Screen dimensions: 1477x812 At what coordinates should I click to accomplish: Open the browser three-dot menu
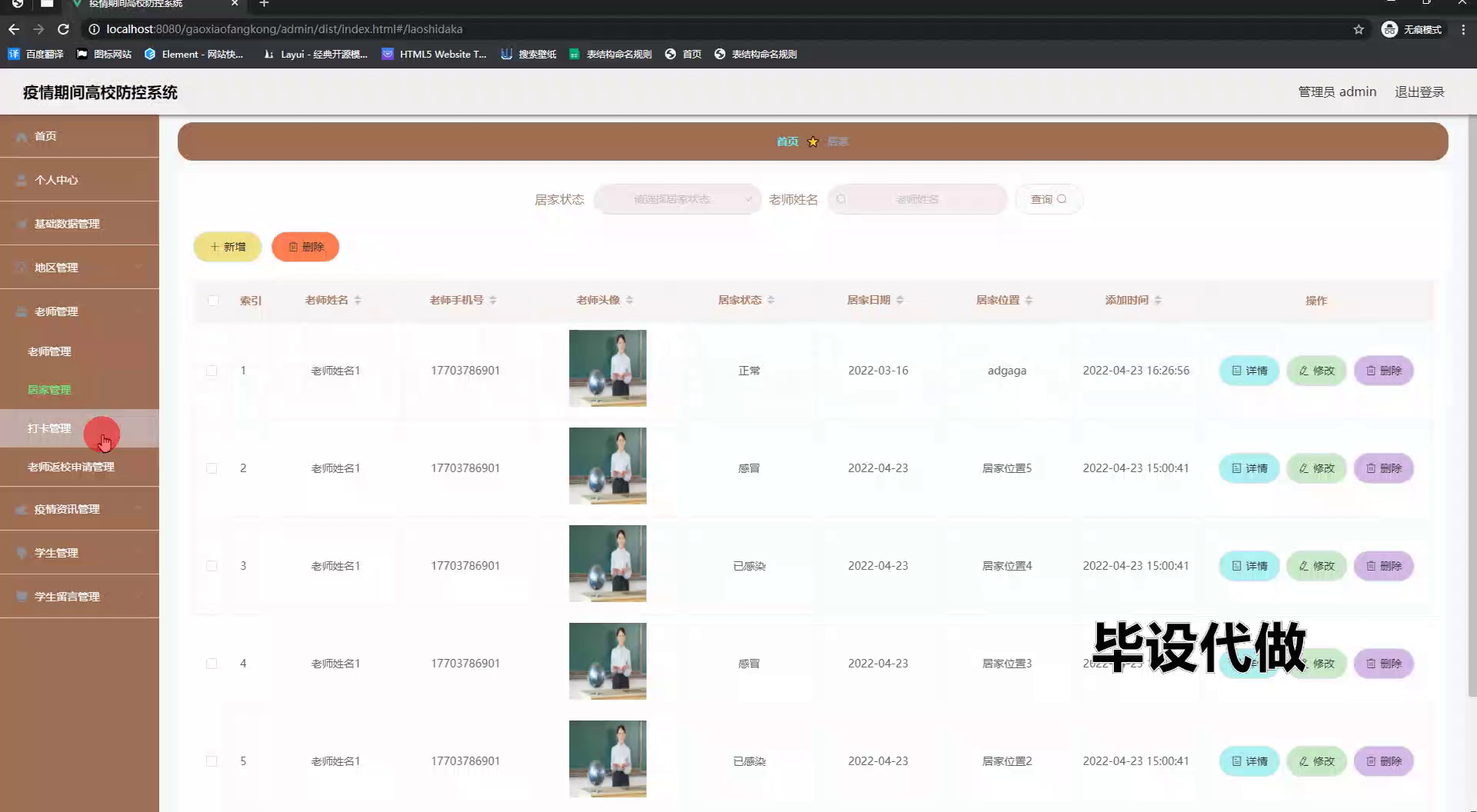coord(1463,29)
